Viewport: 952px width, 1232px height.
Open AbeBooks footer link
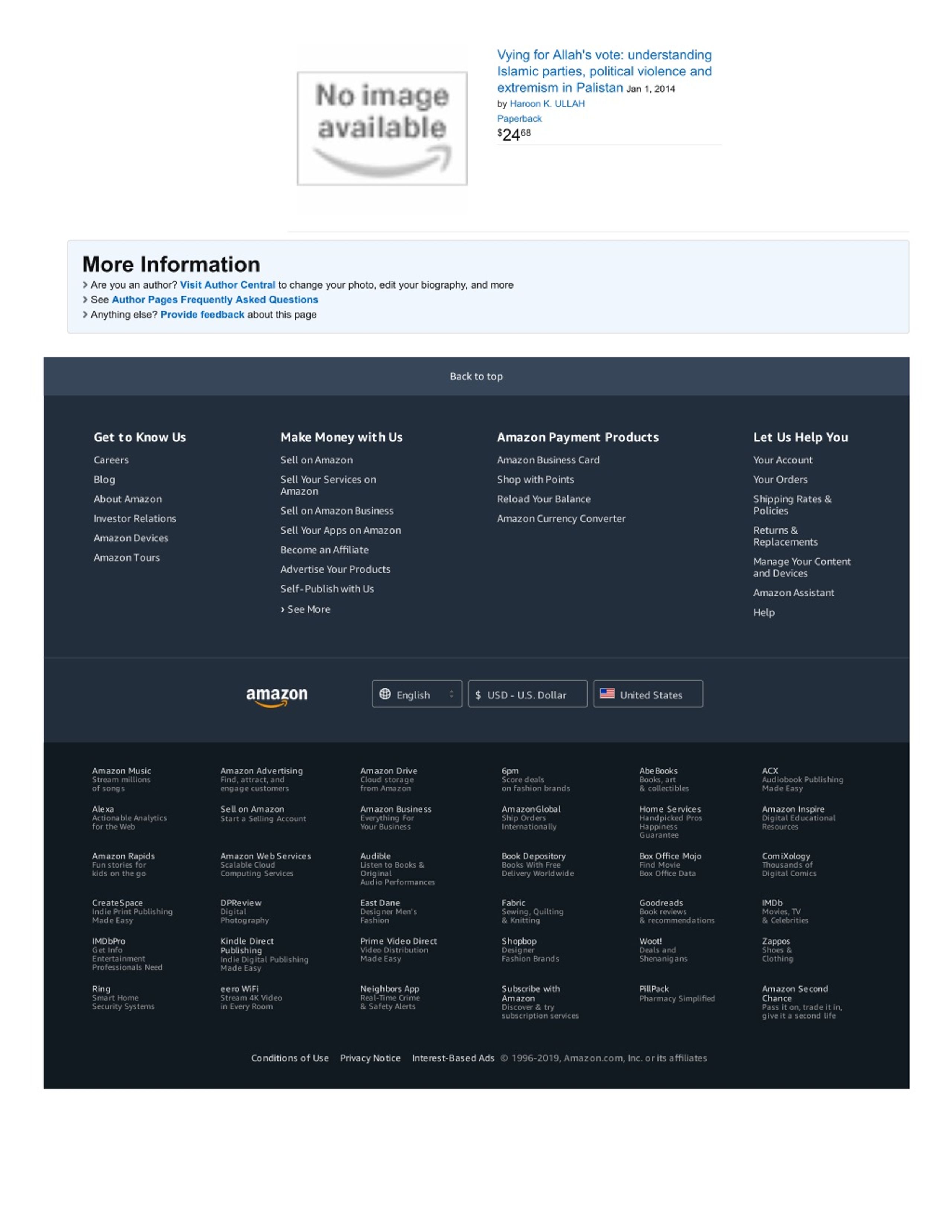point(664,779)
